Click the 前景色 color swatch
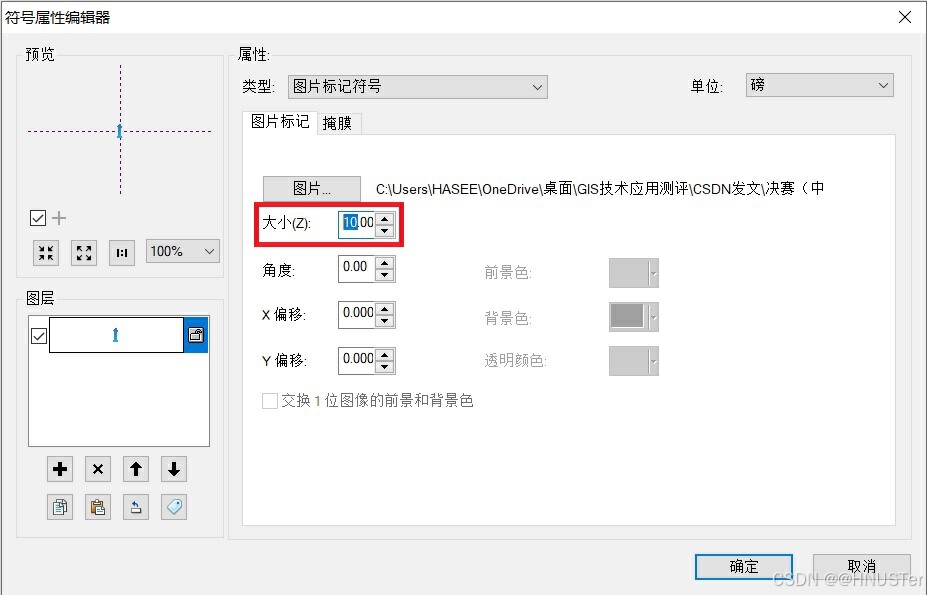Image resolution: width=927 pixels, height=595 pixels. tap(634, 273)
